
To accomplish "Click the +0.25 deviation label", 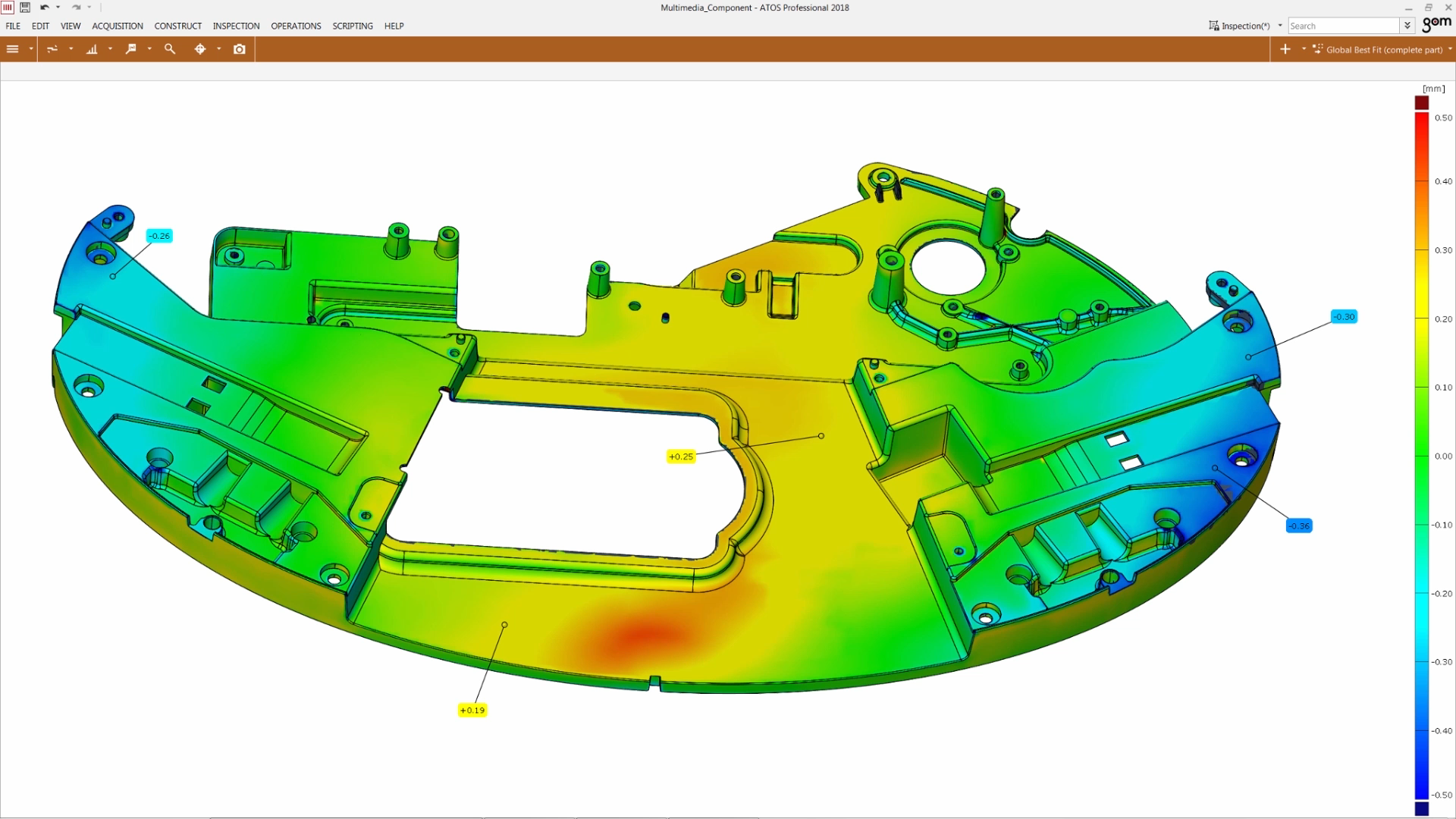I will (x=681, y=457).
